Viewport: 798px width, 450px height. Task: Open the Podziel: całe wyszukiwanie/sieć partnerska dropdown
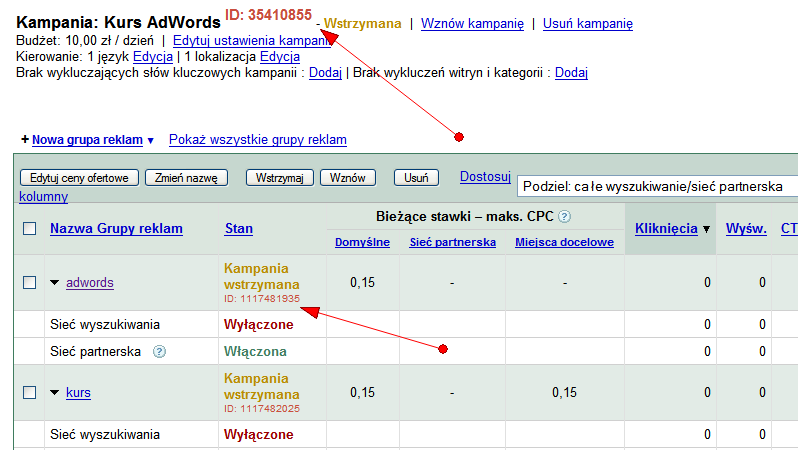[658, 186]
